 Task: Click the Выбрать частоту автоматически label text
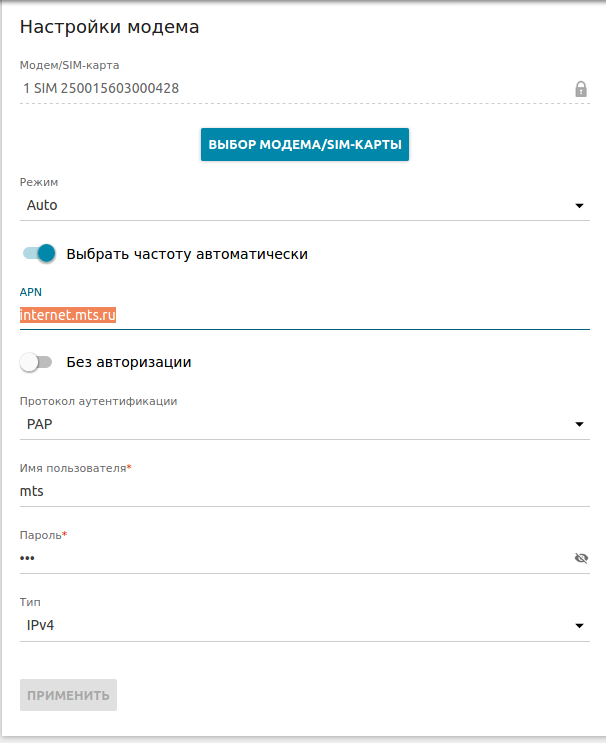(187, 254)
